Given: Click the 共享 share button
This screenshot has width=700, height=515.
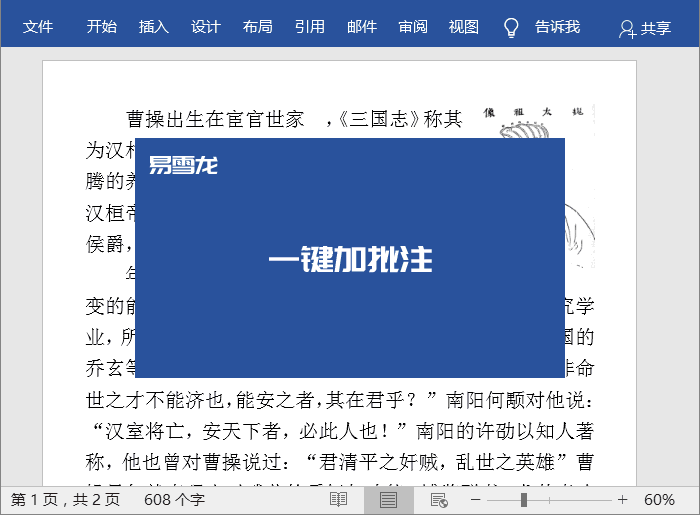Looking at the screenshot, I should click(x=645, y=28).
